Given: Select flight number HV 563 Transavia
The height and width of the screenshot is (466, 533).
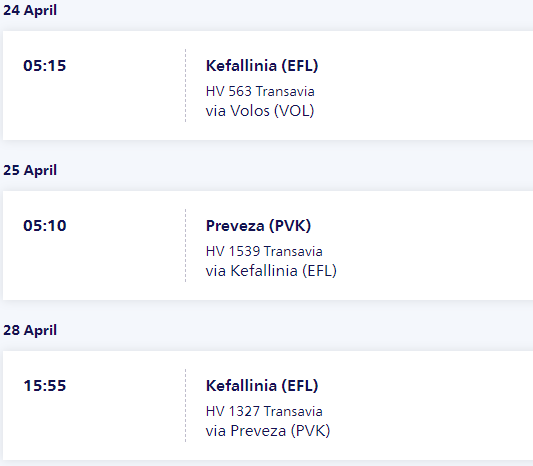Looking at the screenshot, I should 260,91.
